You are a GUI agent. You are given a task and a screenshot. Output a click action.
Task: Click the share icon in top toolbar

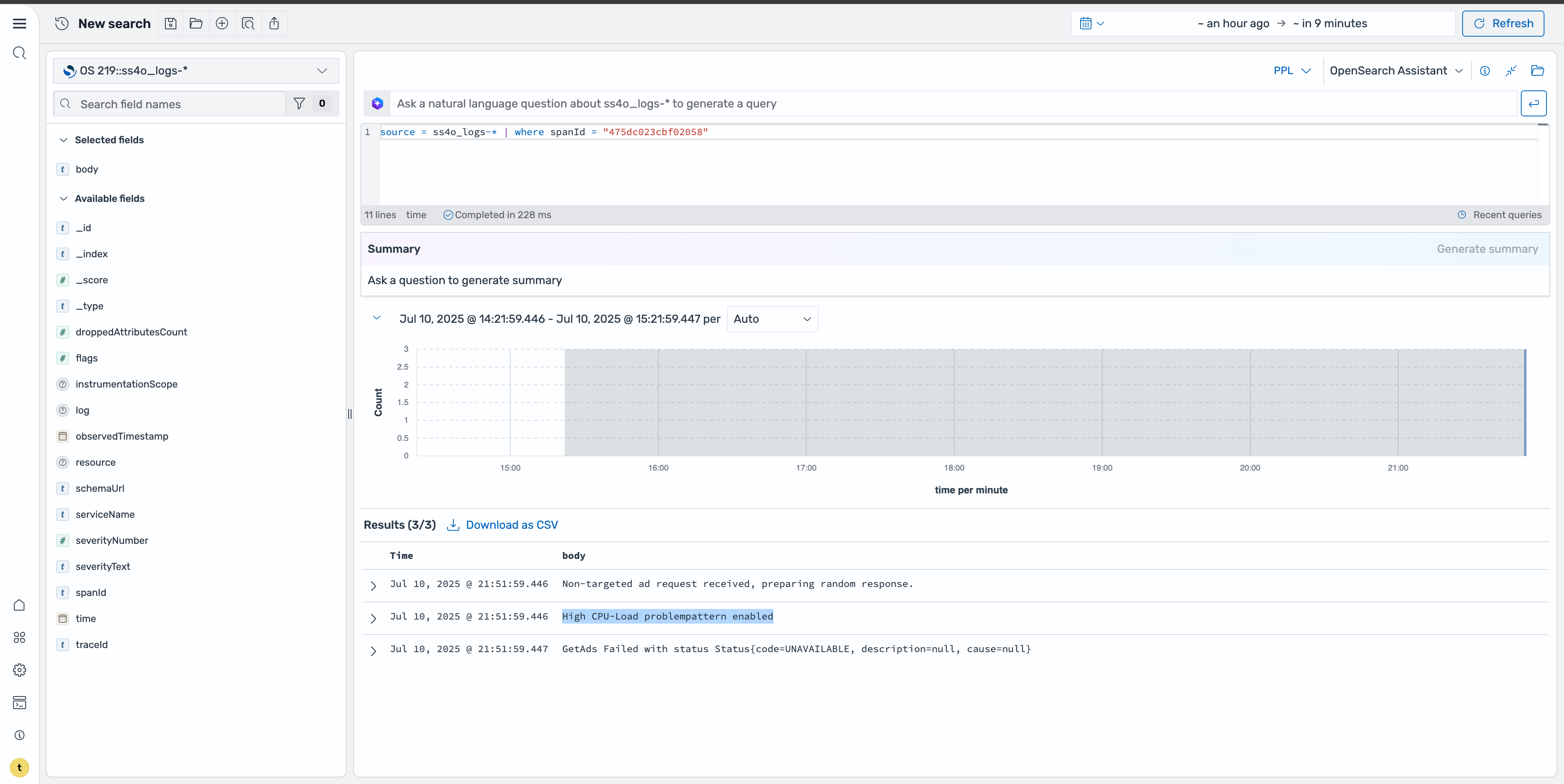(274, 24)
